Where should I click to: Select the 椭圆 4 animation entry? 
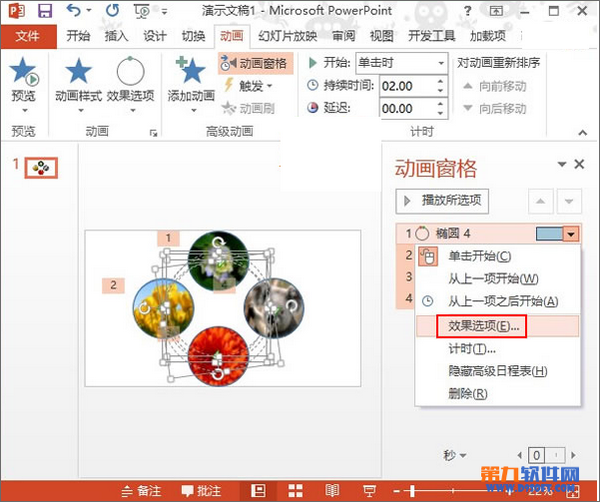pos(488,233)
